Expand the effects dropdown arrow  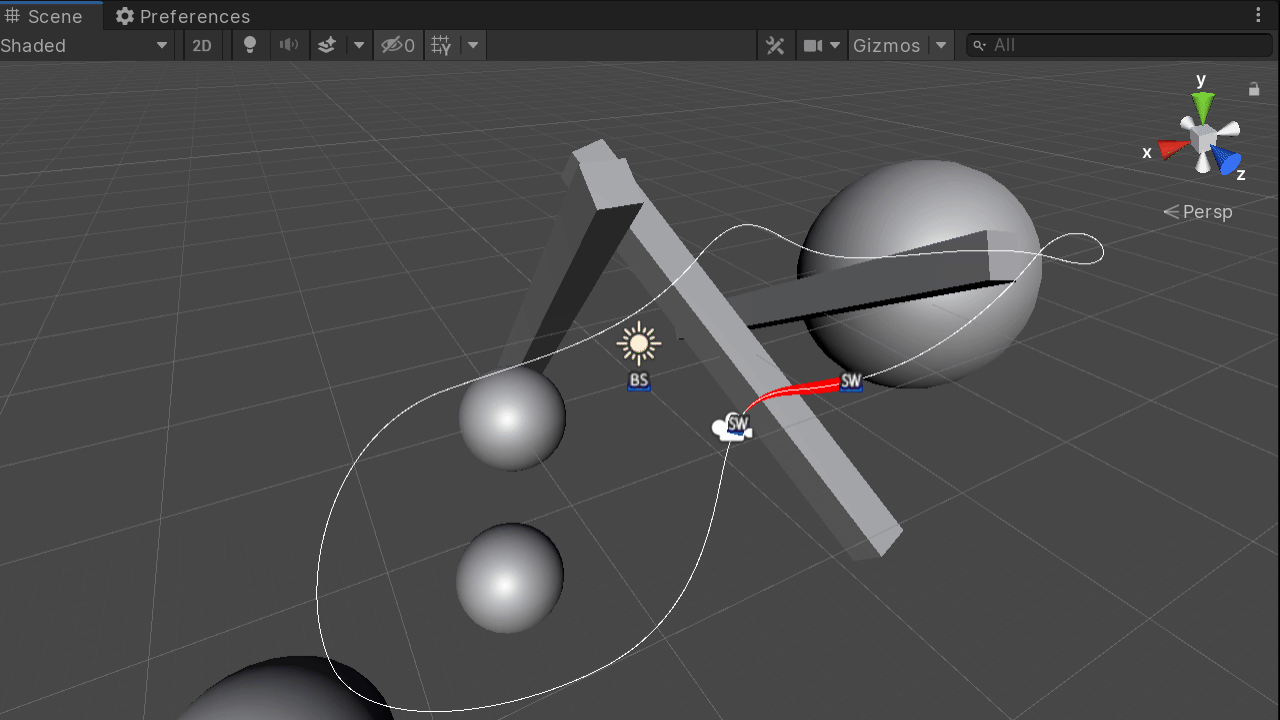pyautogui.click(x=359, y=45)
